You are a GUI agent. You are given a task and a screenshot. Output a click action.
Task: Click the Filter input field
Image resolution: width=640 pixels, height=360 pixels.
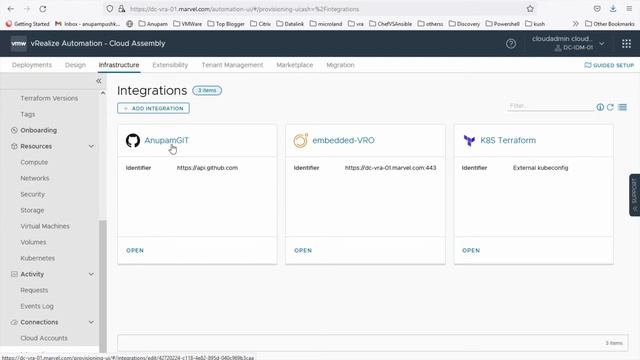pyautogui.click(x=550, y=106)
